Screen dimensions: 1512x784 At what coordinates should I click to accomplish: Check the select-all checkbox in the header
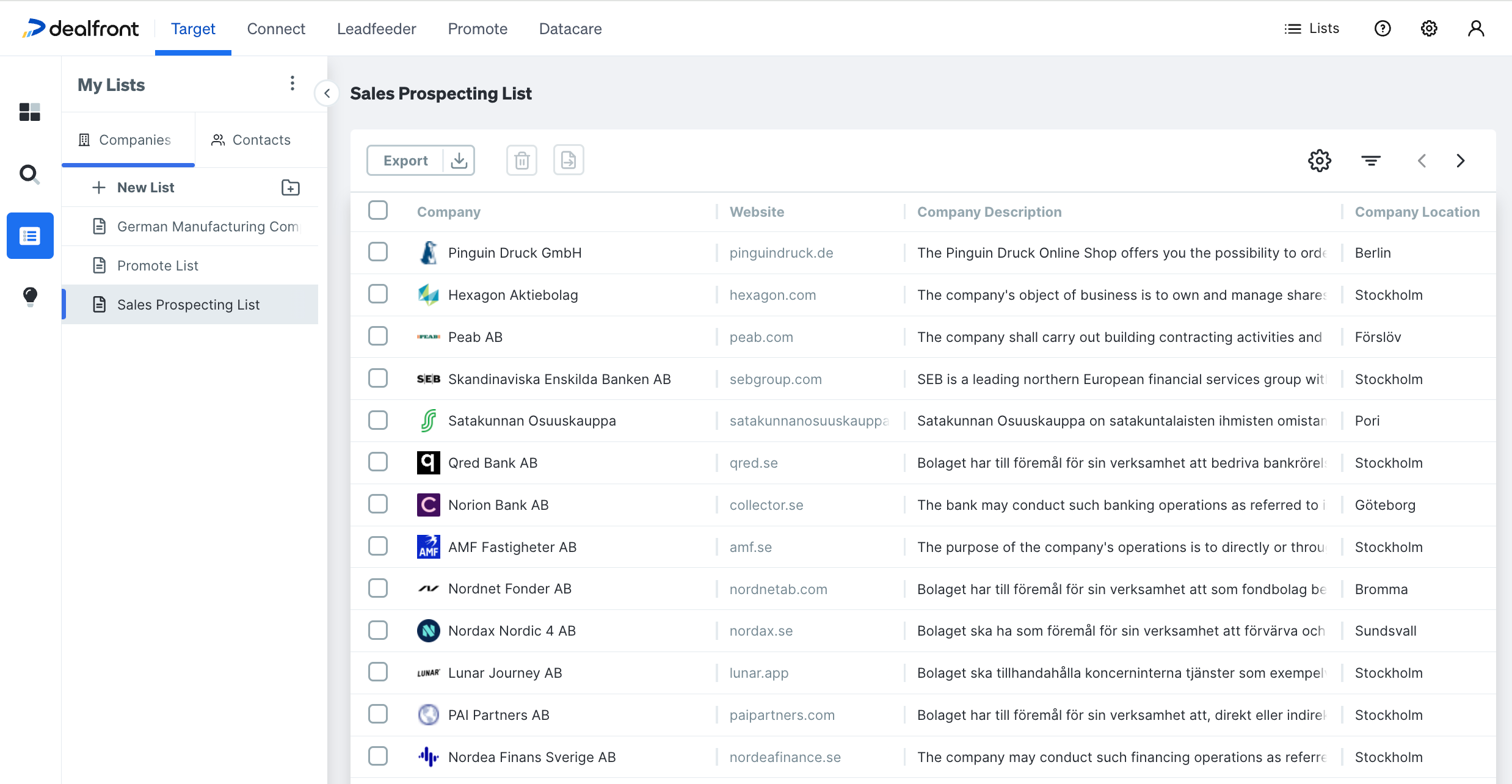pos(378,211)
